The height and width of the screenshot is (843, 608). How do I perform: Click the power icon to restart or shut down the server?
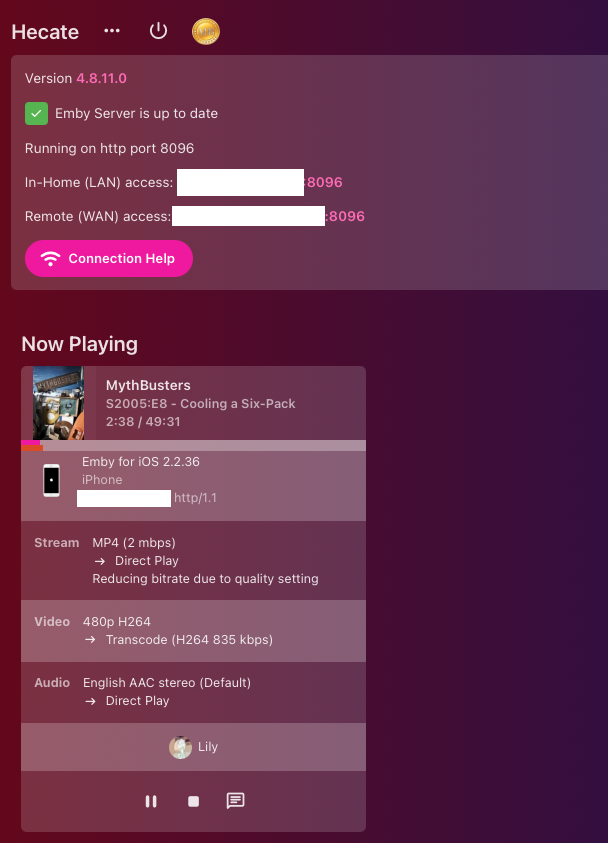[158, 31]
